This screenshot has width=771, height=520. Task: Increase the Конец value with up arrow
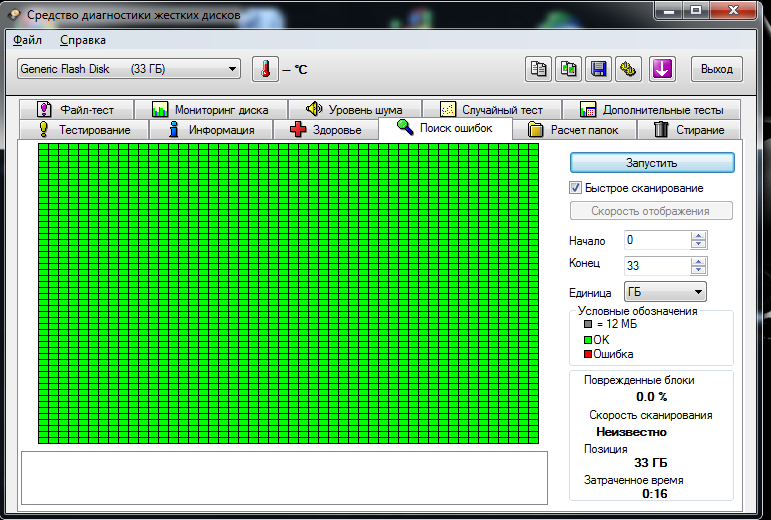(698, 261)
